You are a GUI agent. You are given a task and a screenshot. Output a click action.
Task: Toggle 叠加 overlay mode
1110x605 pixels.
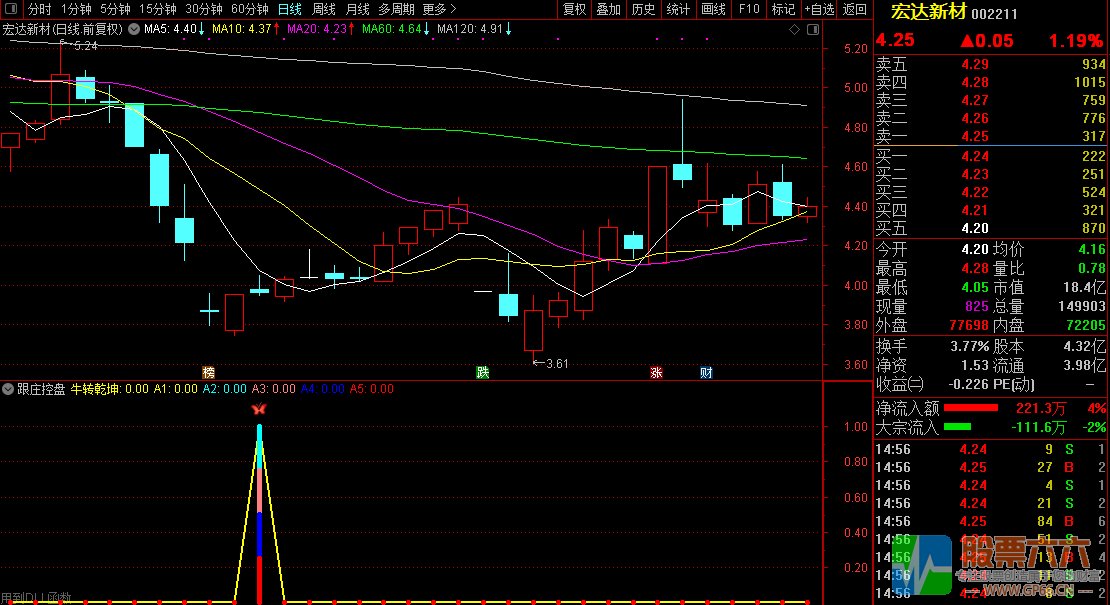(608, 9)
